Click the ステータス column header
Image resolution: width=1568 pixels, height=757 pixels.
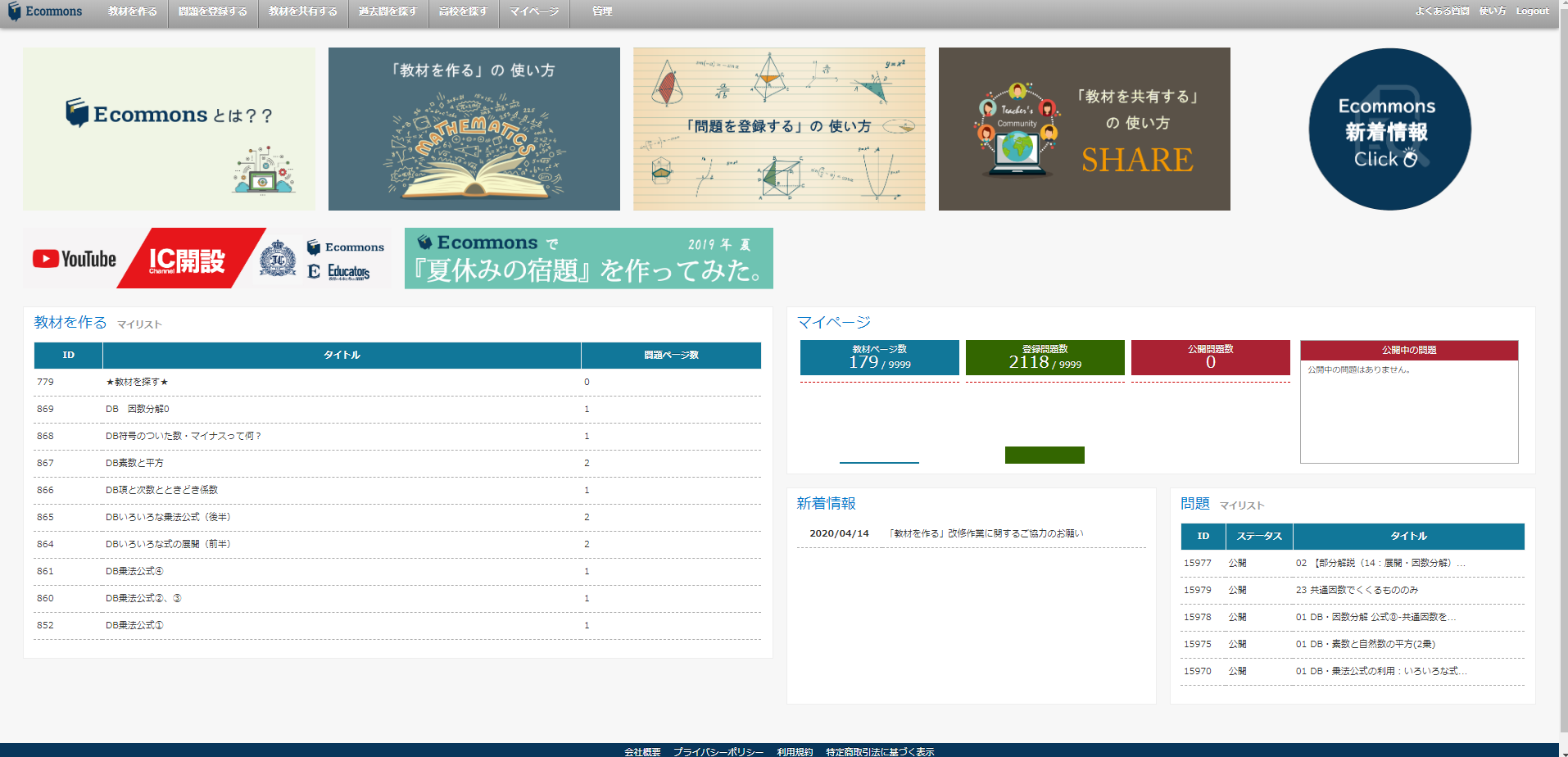[1259, 537]
